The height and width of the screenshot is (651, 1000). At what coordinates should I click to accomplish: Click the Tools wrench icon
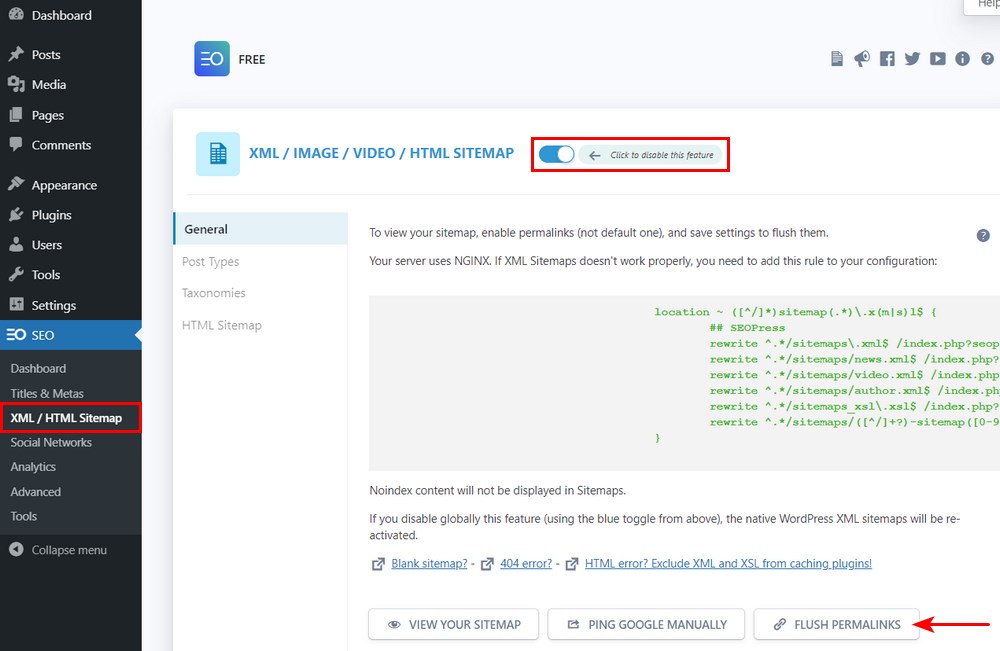(x=16, y=274)
